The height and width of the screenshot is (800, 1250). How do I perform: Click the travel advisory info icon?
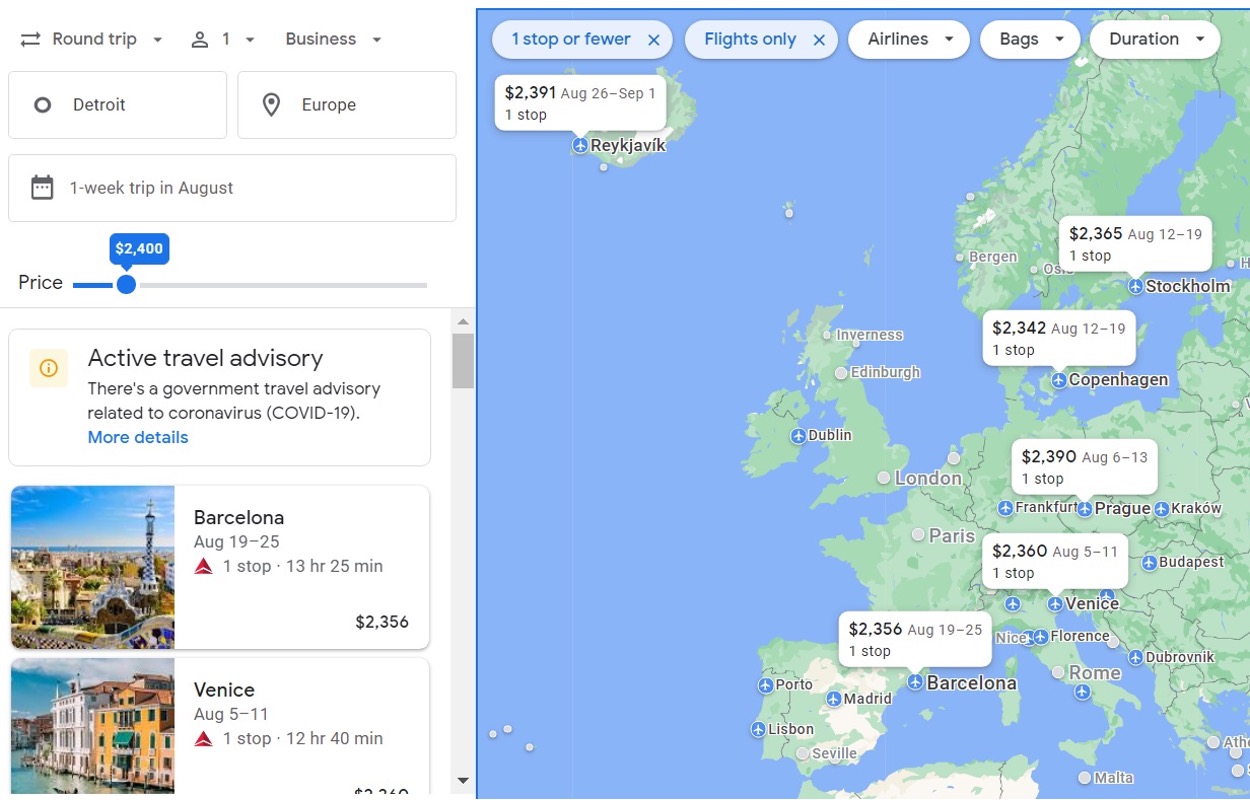(x=48, y=368)
